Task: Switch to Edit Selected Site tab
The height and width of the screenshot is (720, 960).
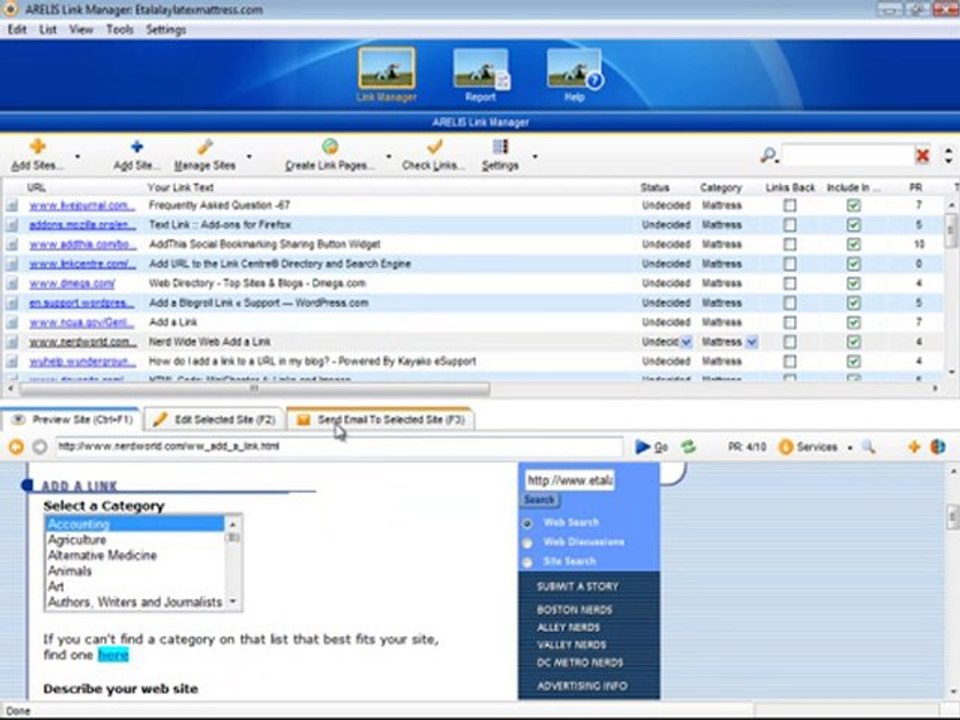Action: point(215,419)
